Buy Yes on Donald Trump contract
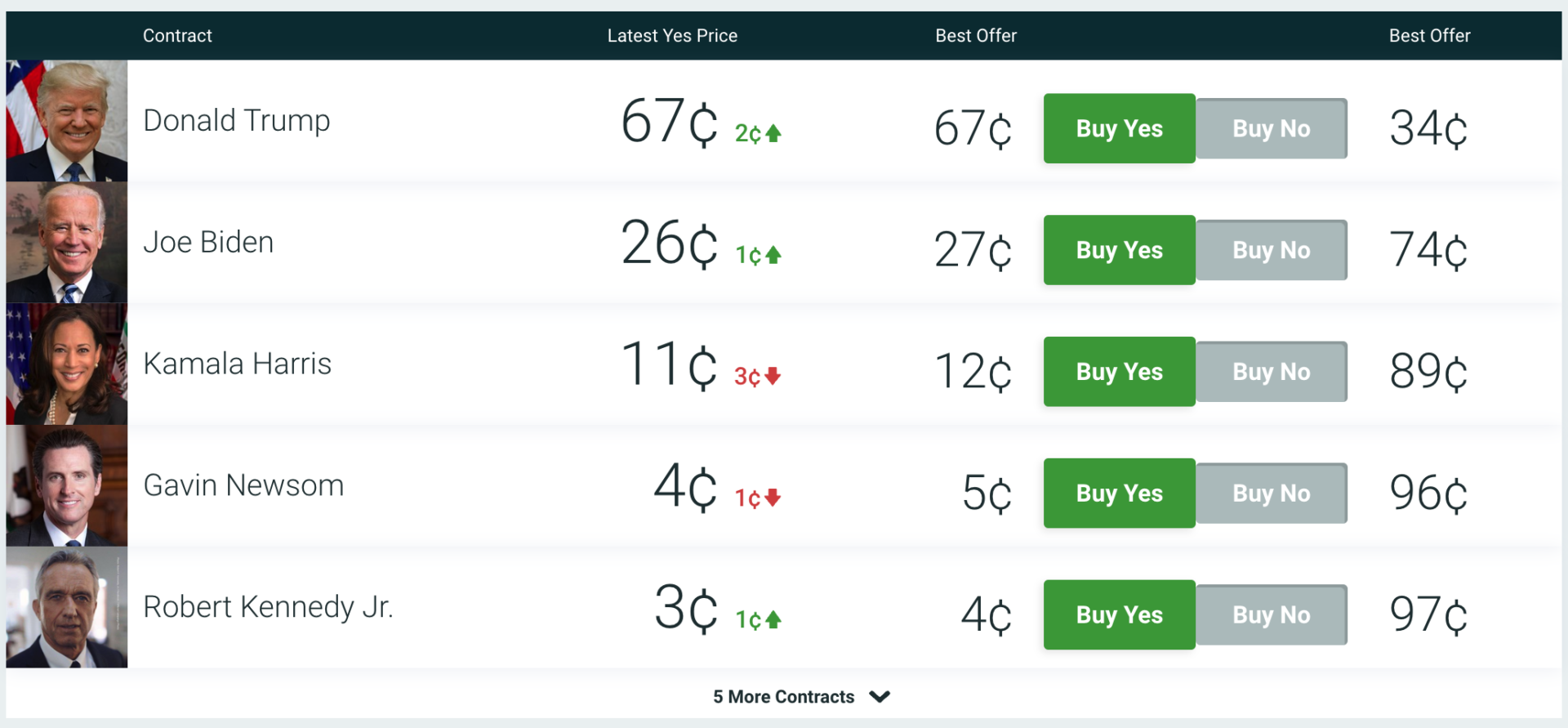This screenshot has height=728, width=1568. [x=1120, y=128]
